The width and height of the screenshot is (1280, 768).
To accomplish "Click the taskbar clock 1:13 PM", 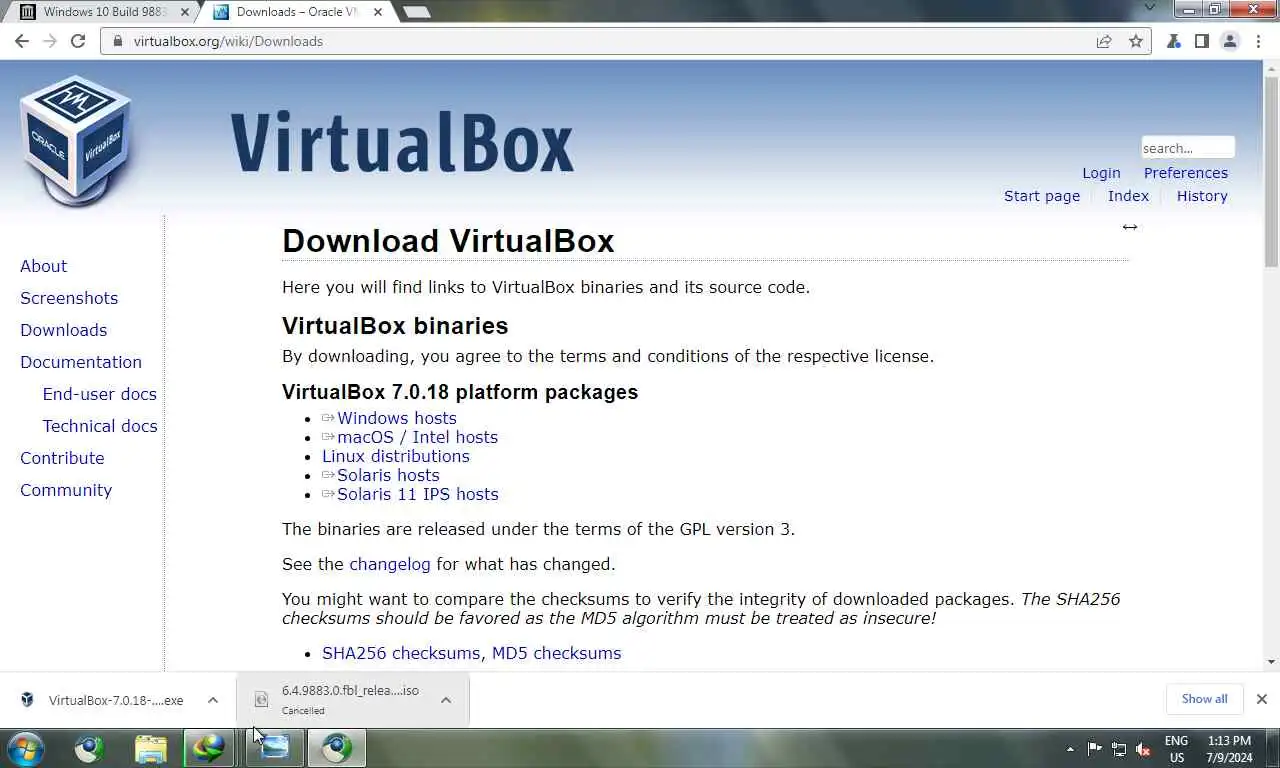I will pyautogui.click(x=1229, y=749).
